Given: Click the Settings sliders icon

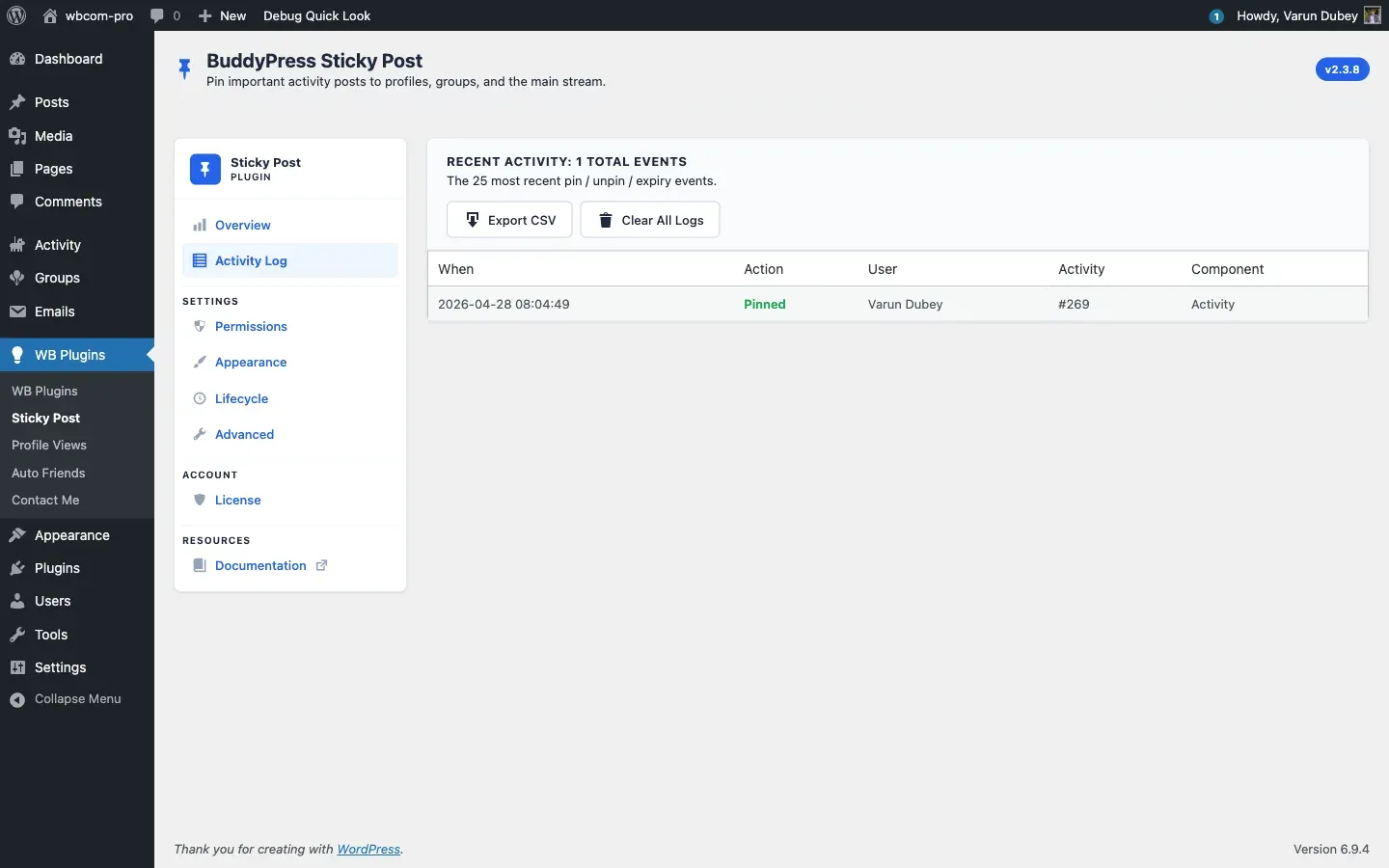Looking at the screenshot, I should [x=17, y=667].
